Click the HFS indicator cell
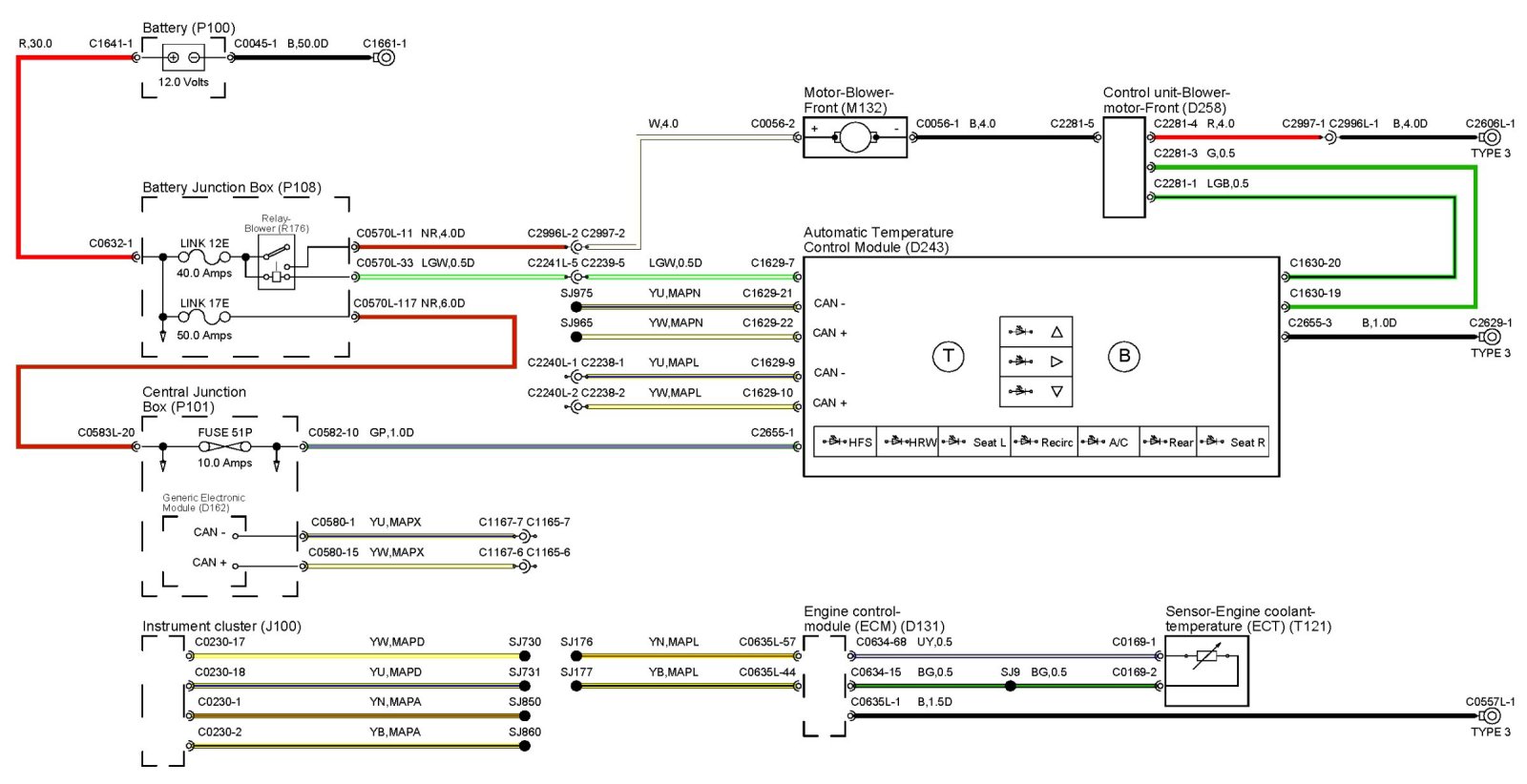This screenshot has height=784, width=1527. pos(846,442)
